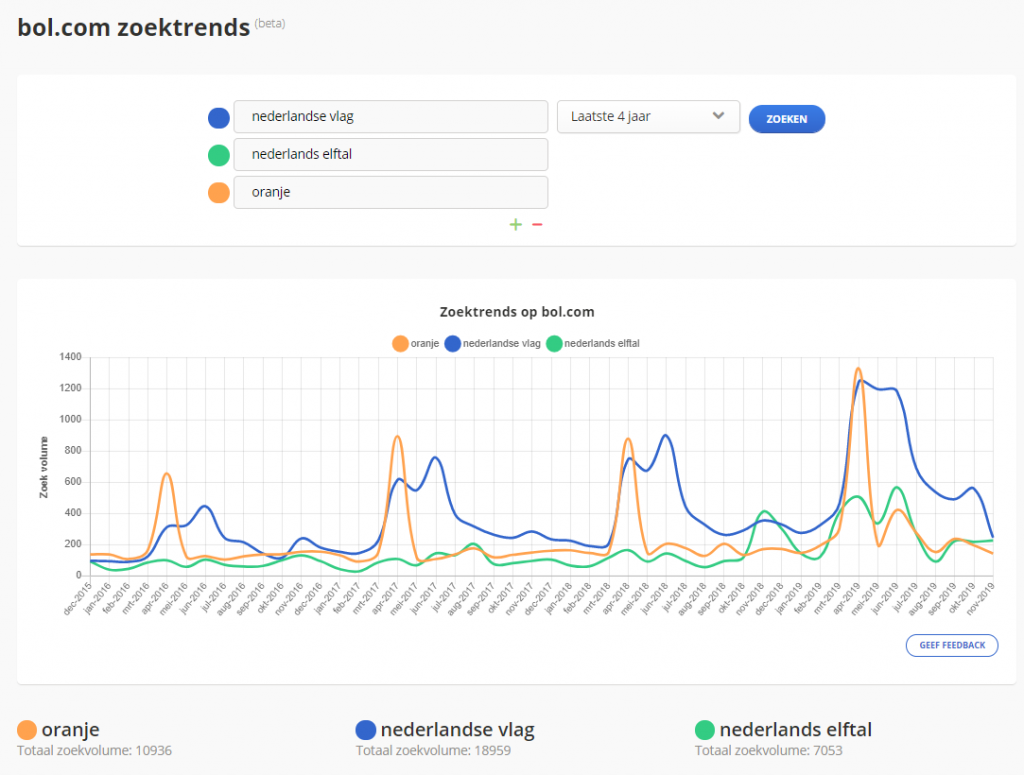Toggle nederlandse vlag series in chart legend
1024x775 pixels.
(493, 343)
